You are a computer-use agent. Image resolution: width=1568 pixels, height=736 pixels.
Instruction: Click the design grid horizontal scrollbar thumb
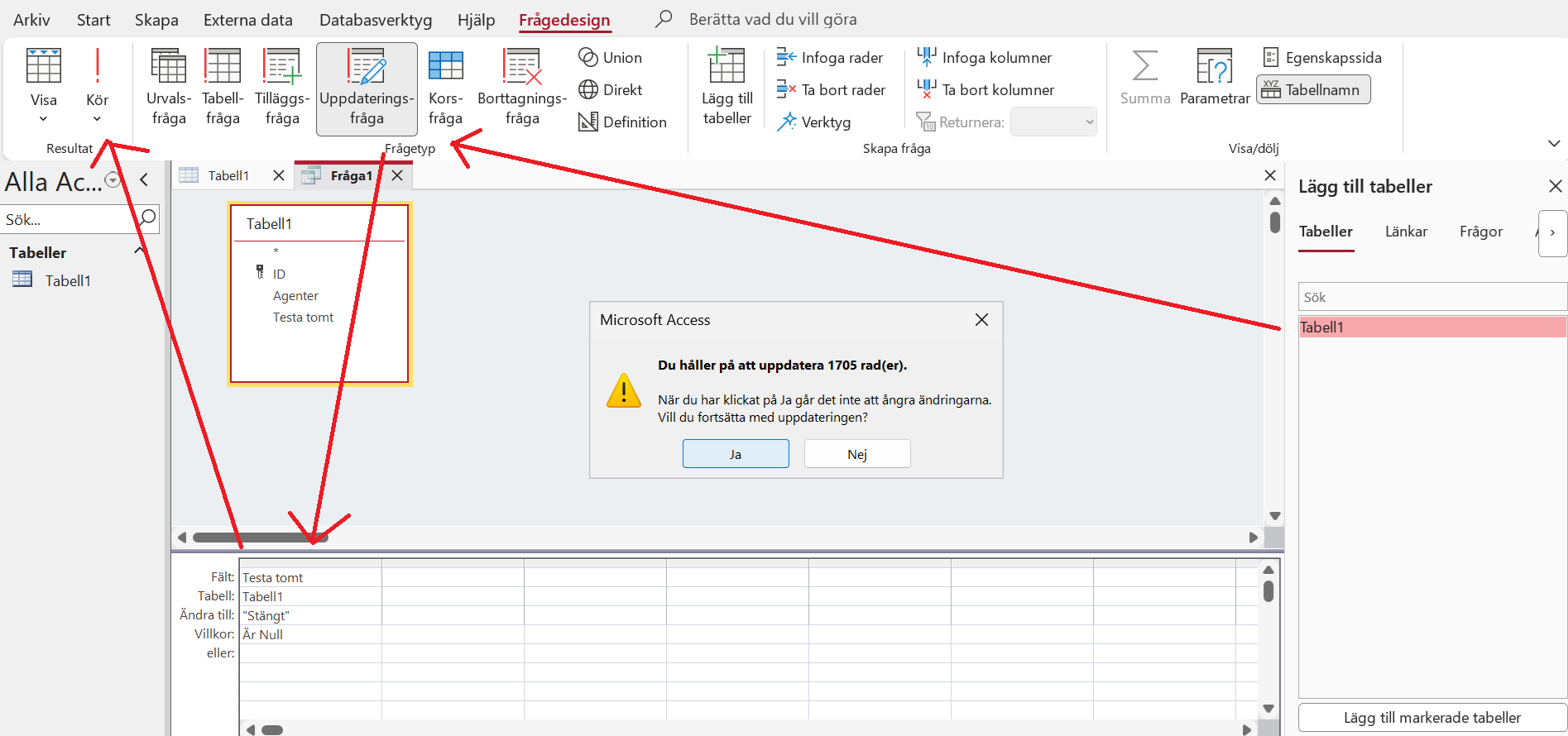tap(272, 730)
